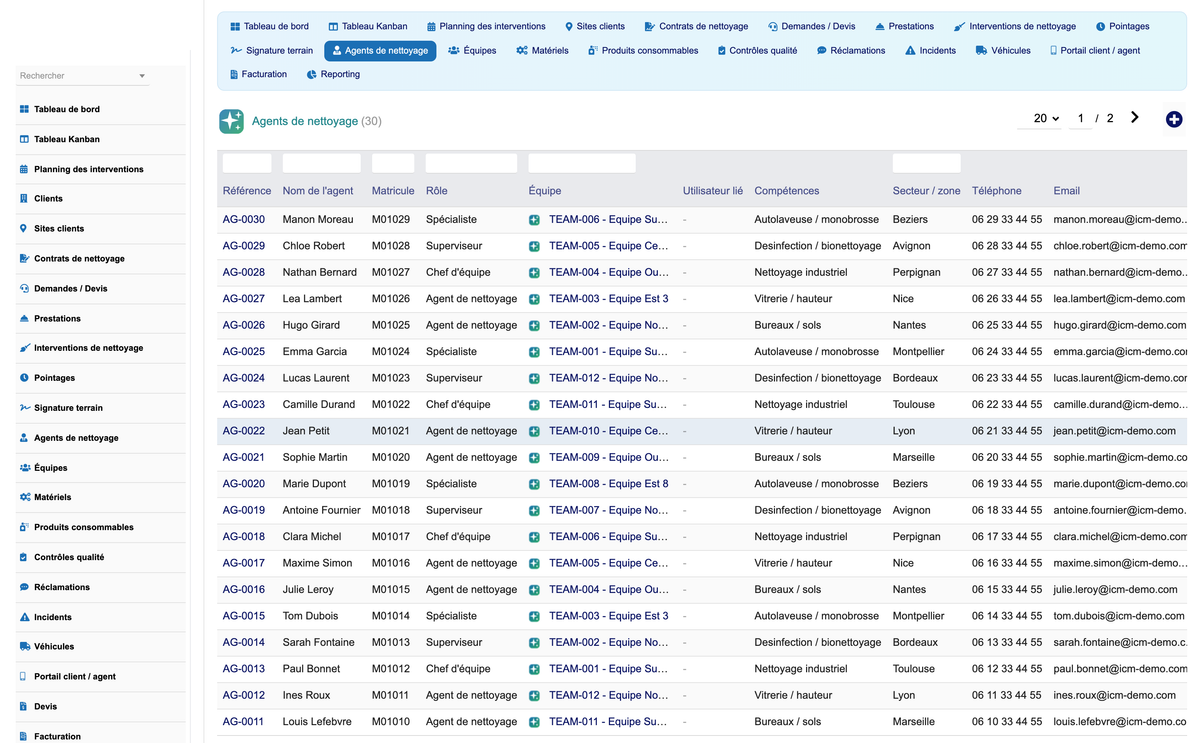Image resolution: width=1200 pixels, height=743 pixels.
Task: Sort by the Email column header
Action: pos(1066,191)
